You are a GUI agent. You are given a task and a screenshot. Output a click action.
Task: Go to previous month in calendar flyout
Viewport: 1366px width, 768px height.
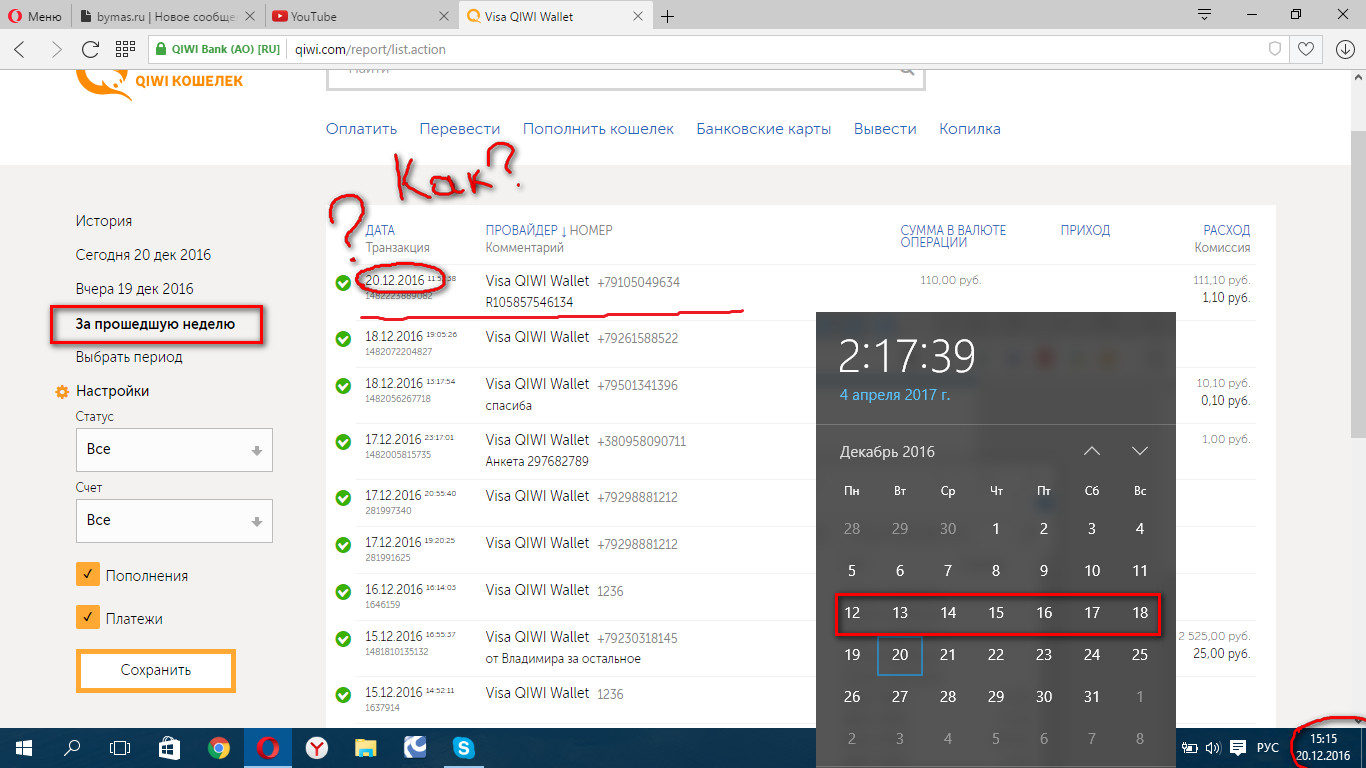pos(1092,451)
